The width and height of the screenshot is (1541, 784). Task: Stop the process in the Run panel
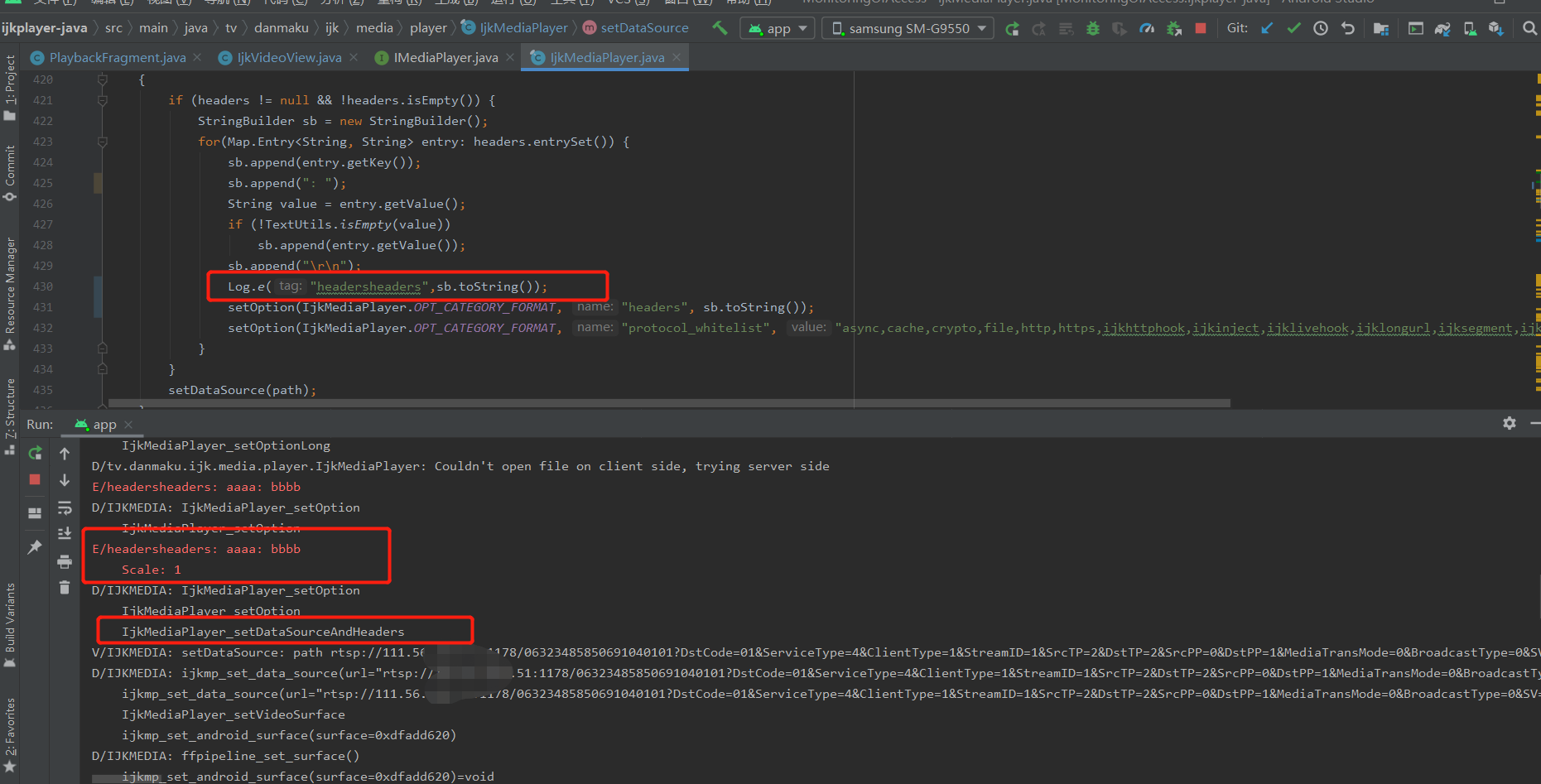tap(35, 480)
